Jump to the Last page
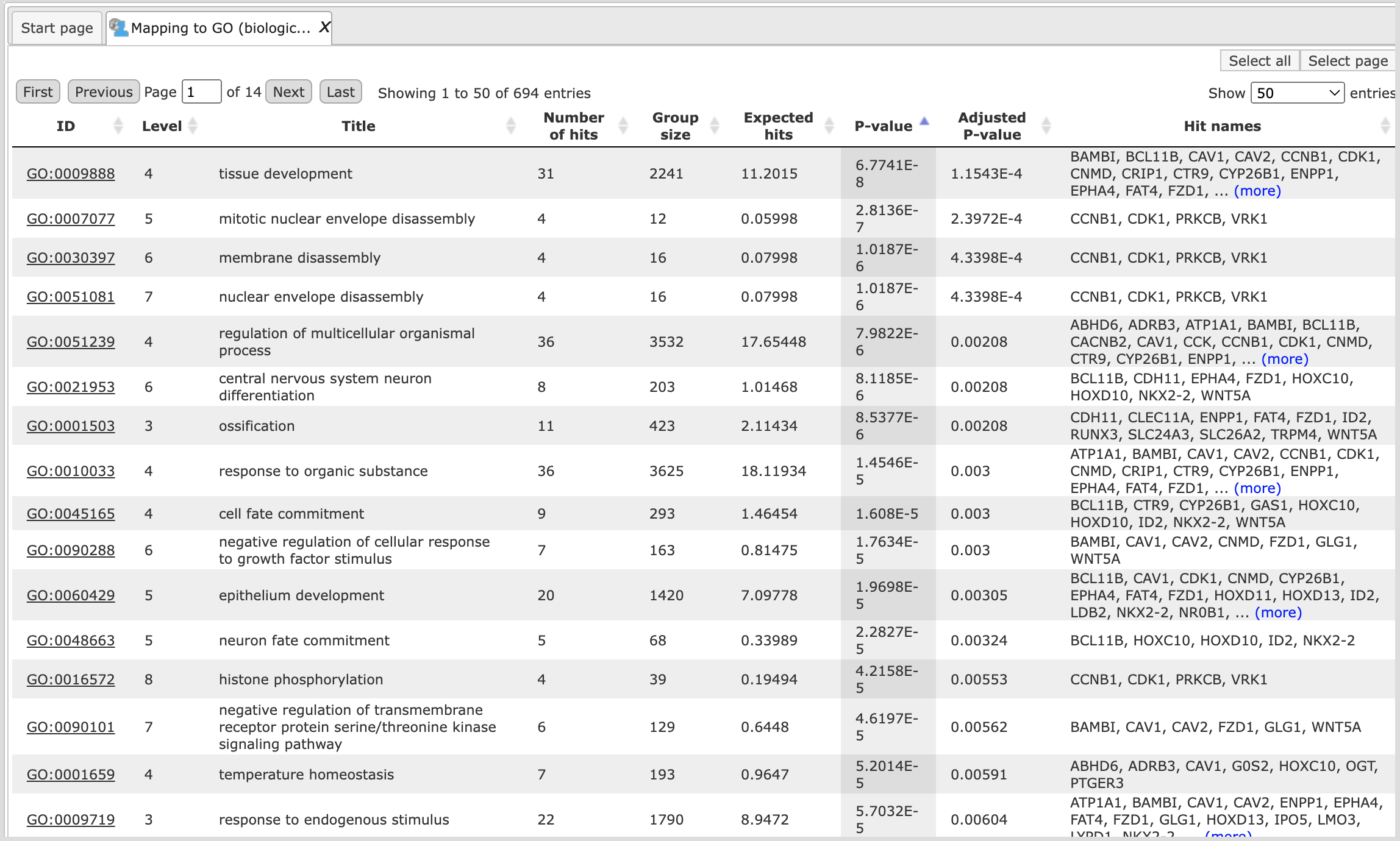Image resolution: width=1400 pixels, height=841 pixels. (340, 92)
